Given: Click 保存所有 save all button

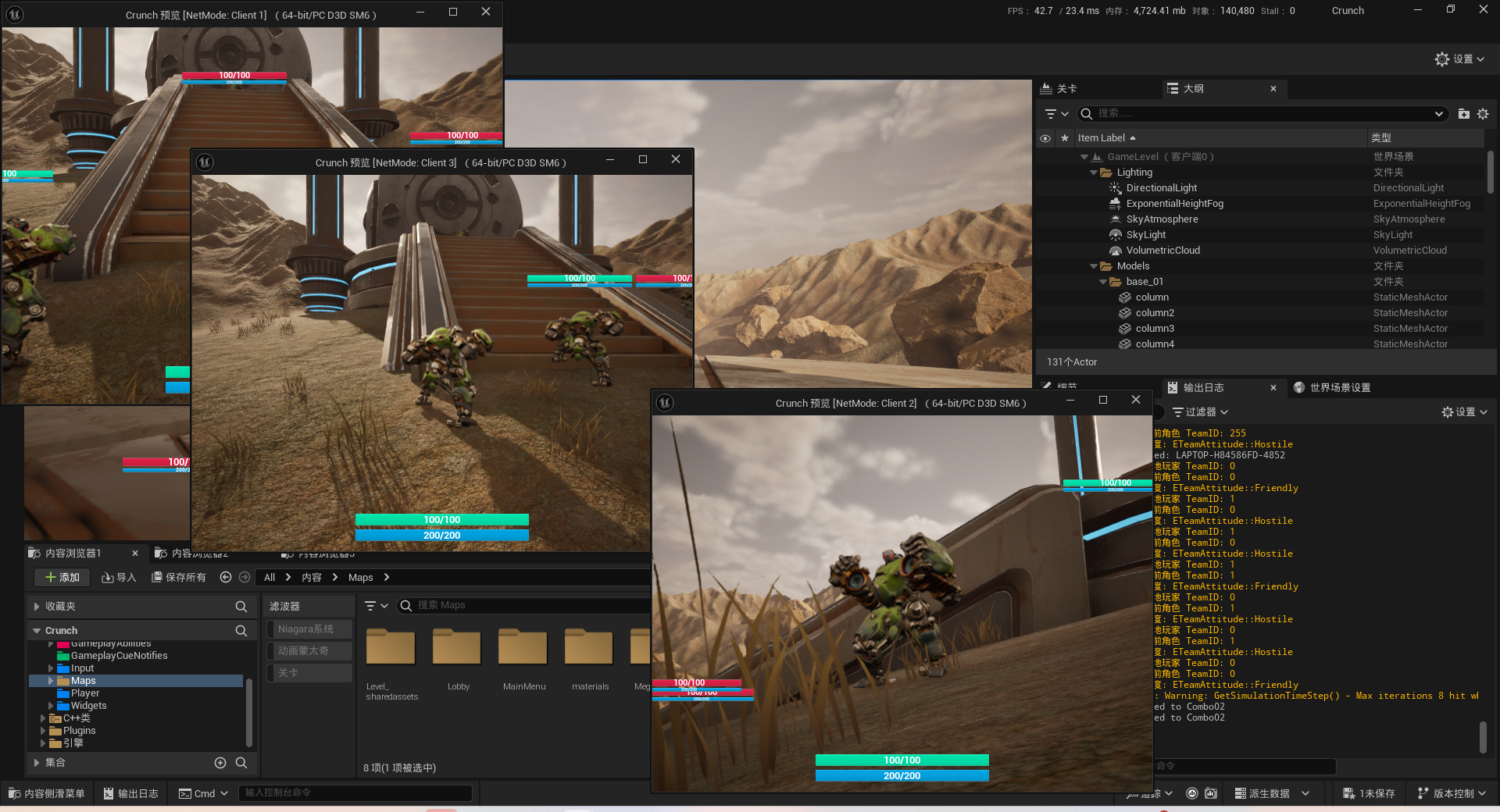Looking at the screenshot, I should coord(179,578).
